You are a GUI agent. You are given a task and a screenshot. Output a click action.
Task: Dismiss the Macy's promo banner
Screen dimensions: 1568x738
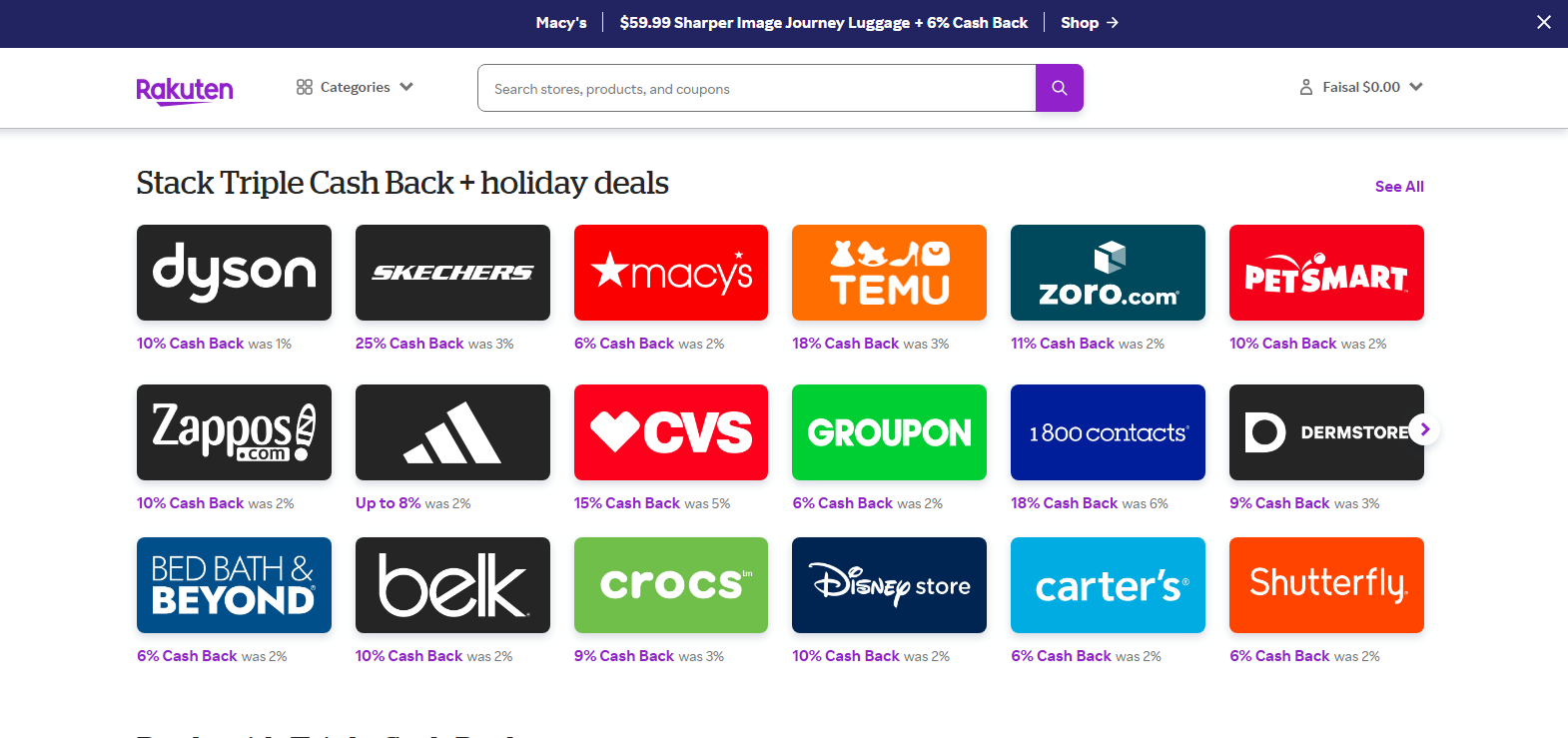[x=1544, y=22]
